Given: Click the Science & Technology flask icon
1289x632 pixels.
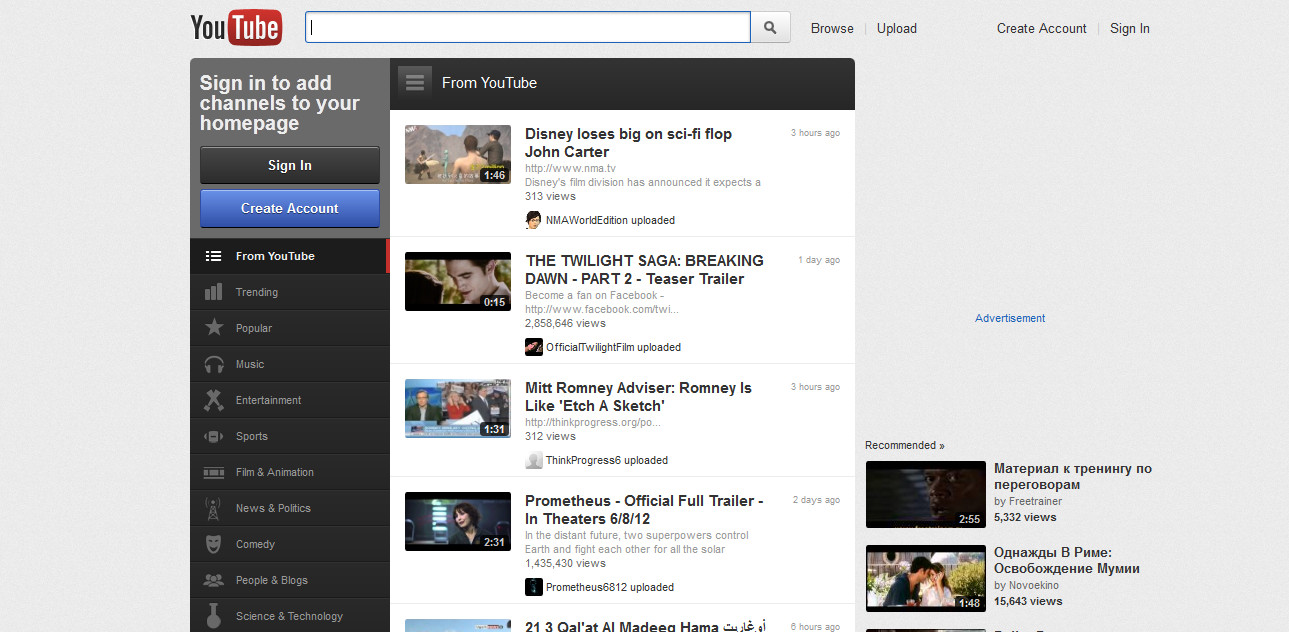Looking at the screenshot, I should coord(213,615).
